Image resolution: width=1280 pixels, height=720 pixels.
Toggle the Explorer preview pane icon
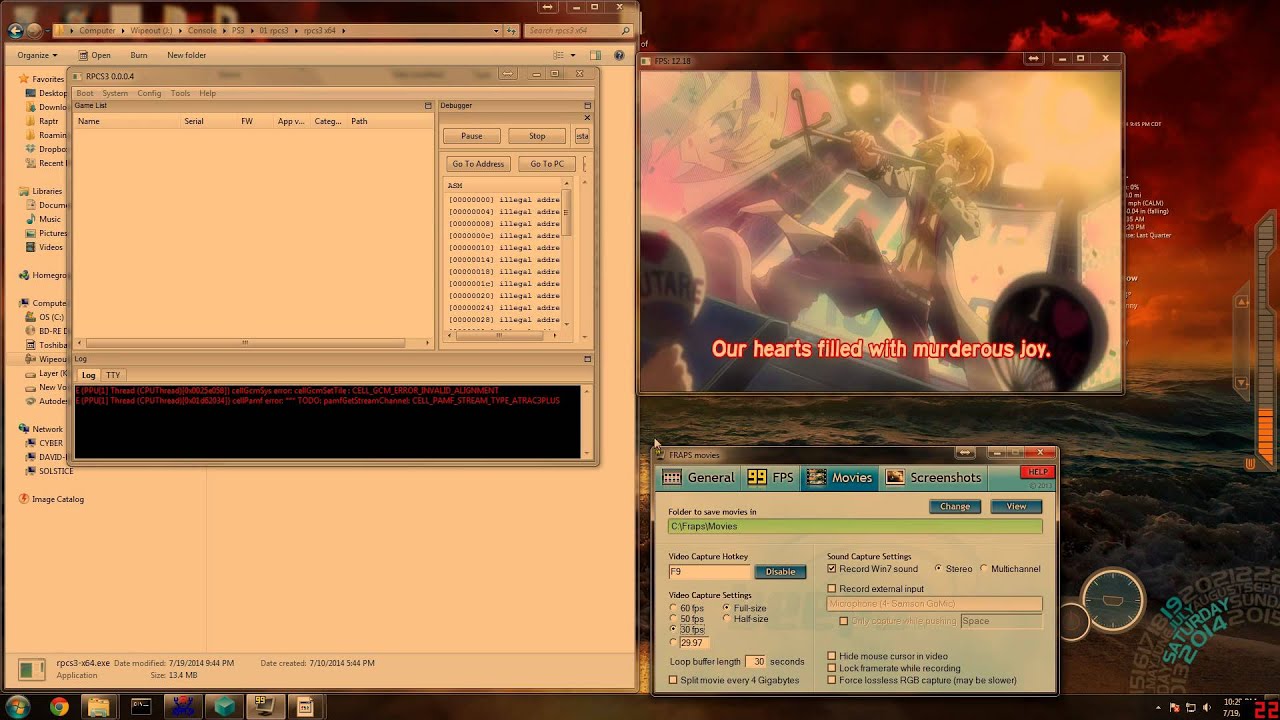pyautogui.click(x=596, y=55)
